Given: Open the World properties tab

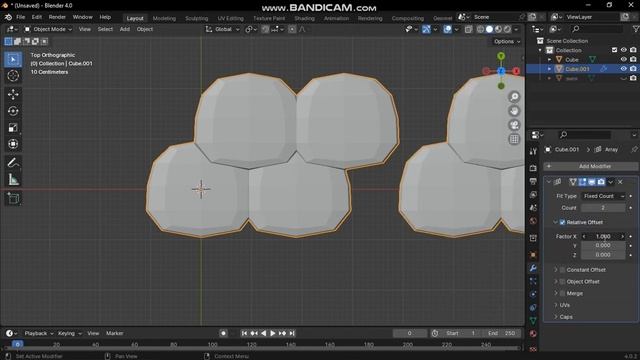Looking at the screenshot, I should click(533, 221).
